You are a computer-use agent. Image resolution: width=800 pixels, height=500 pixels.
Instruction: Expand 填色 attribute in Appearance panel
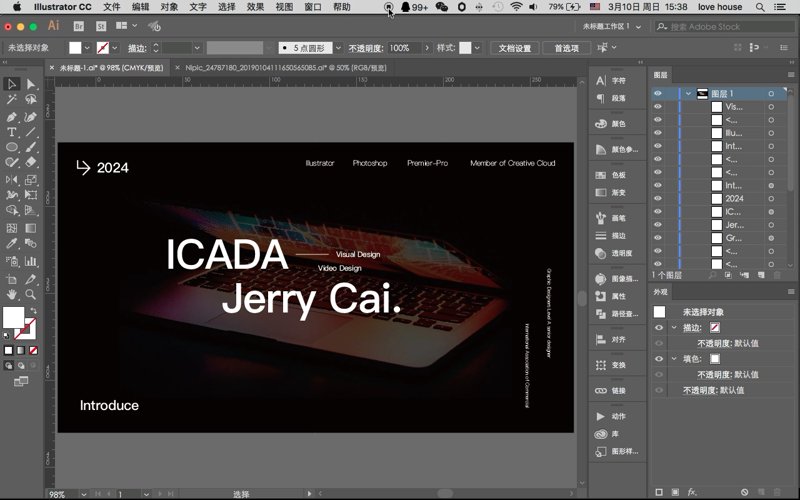pyautogui.click(x=674, y=359)
